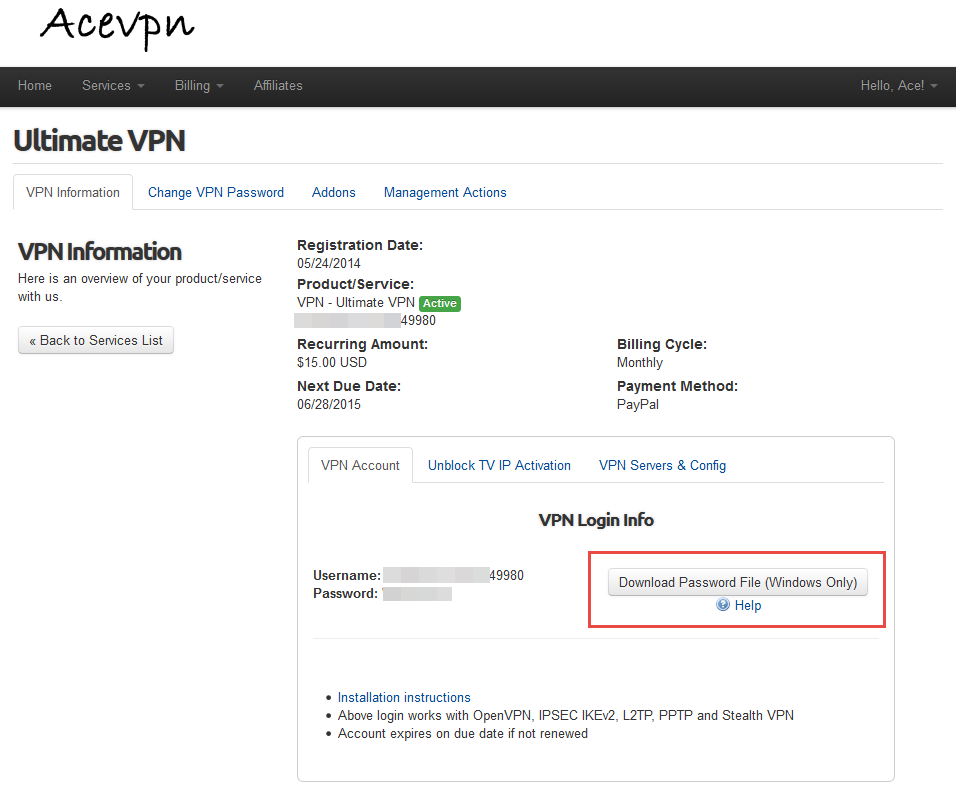Viewport: 956px width, 788px height.
Task: Open the Installation instructions link
Action: (x=404, y=697)
